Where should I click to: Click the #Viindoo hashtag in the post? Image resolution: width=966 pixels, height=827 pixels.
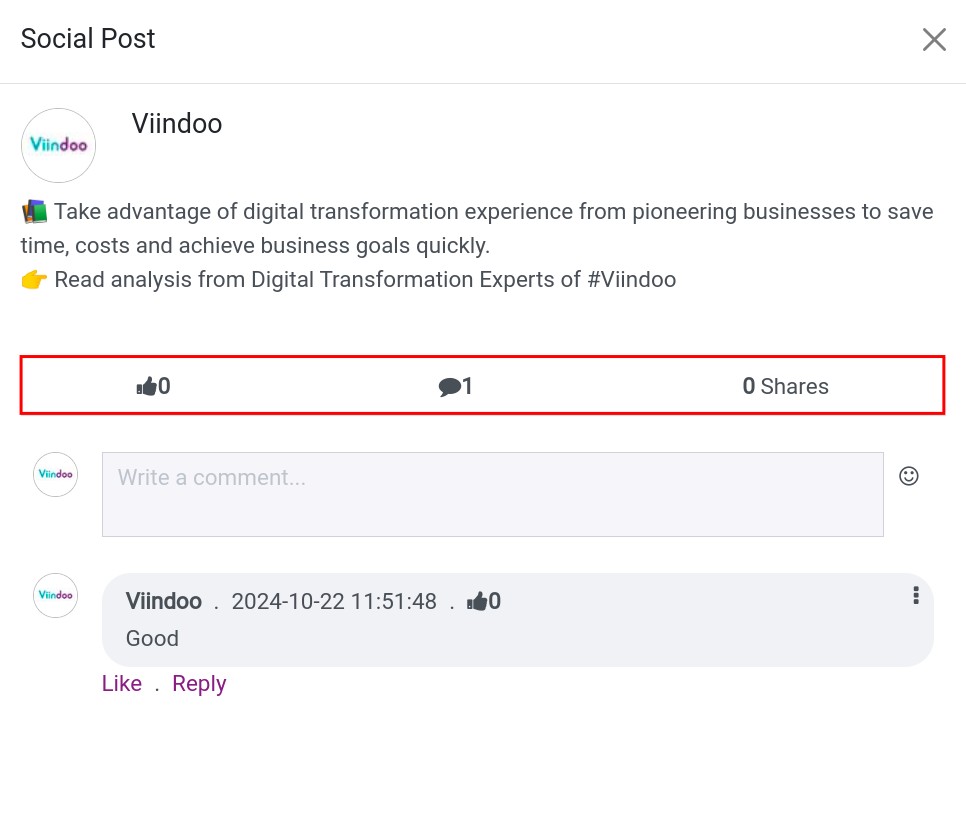click(632, 280)
